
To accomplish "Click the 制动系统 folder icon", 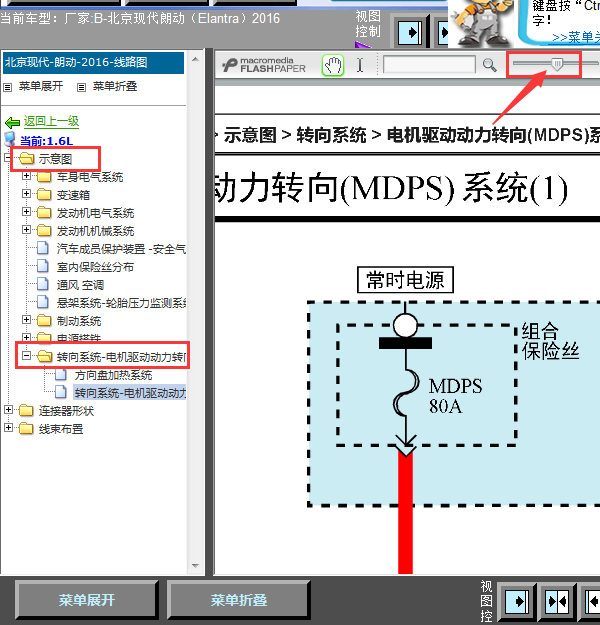I will [44, 320].
